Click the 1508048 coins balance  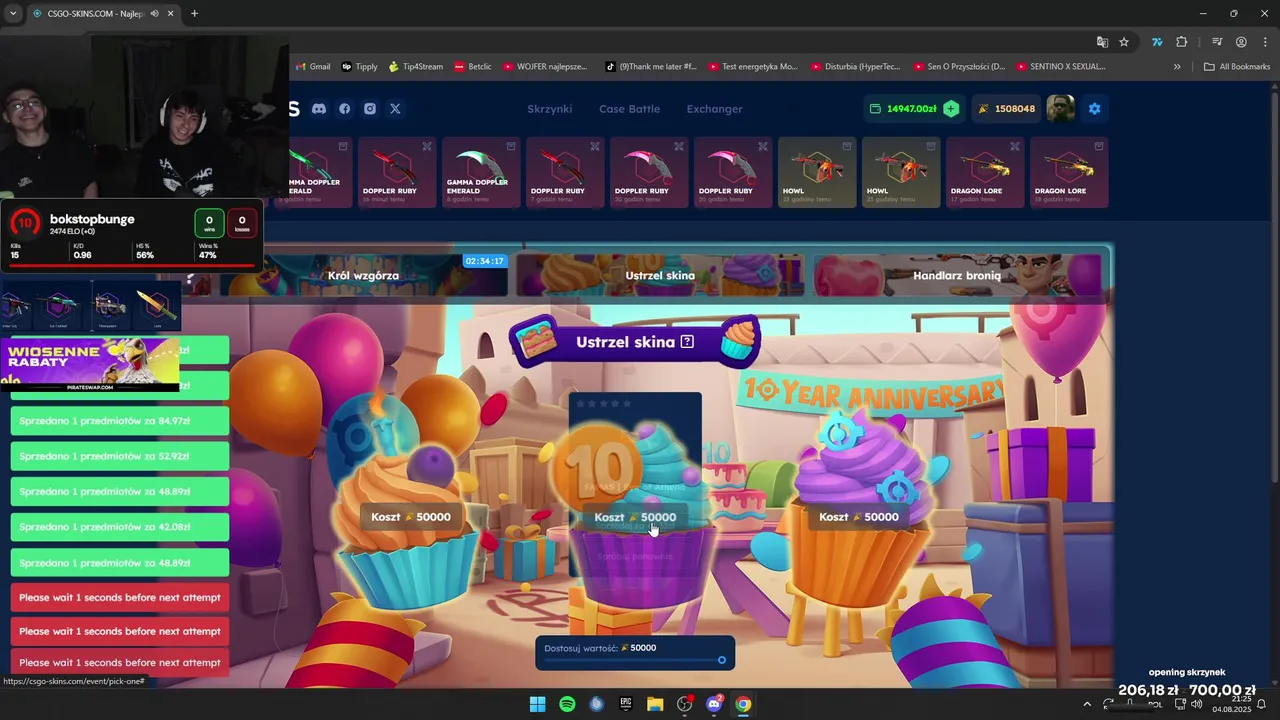point(1007,109)
